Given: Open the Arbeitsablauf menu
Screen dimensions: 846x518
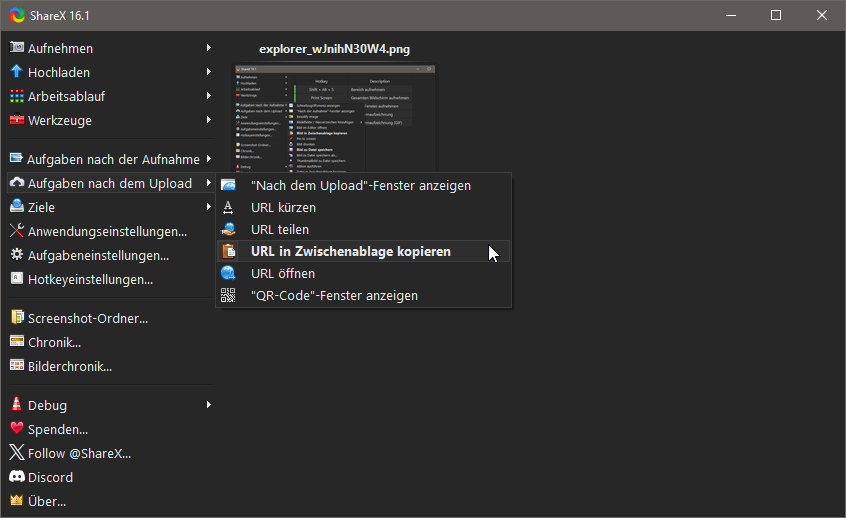Looking at the screenshot, I should click(111, 96).
